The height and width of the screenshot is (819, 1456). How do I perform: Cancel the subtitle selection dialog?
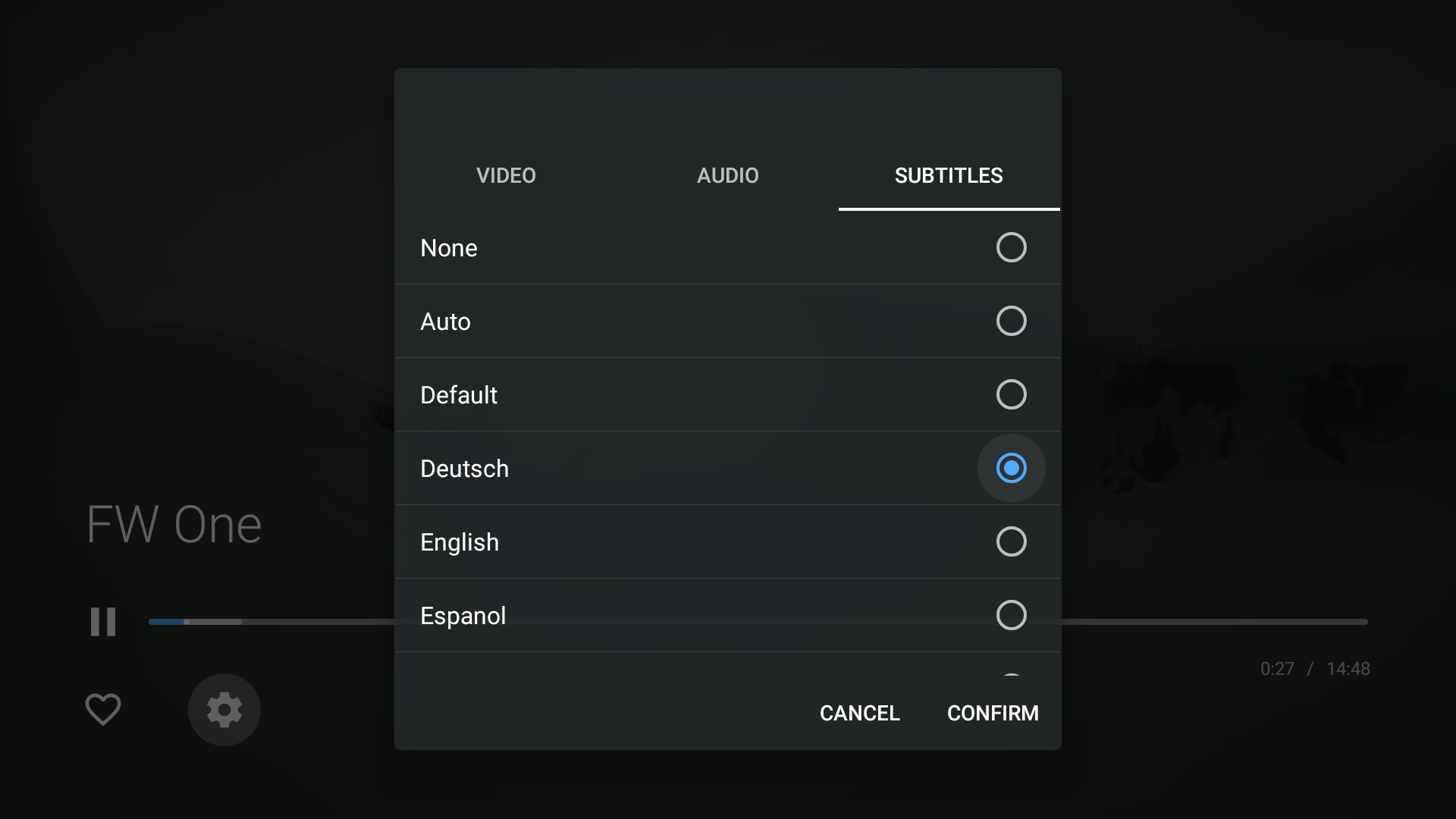point(859,713)
